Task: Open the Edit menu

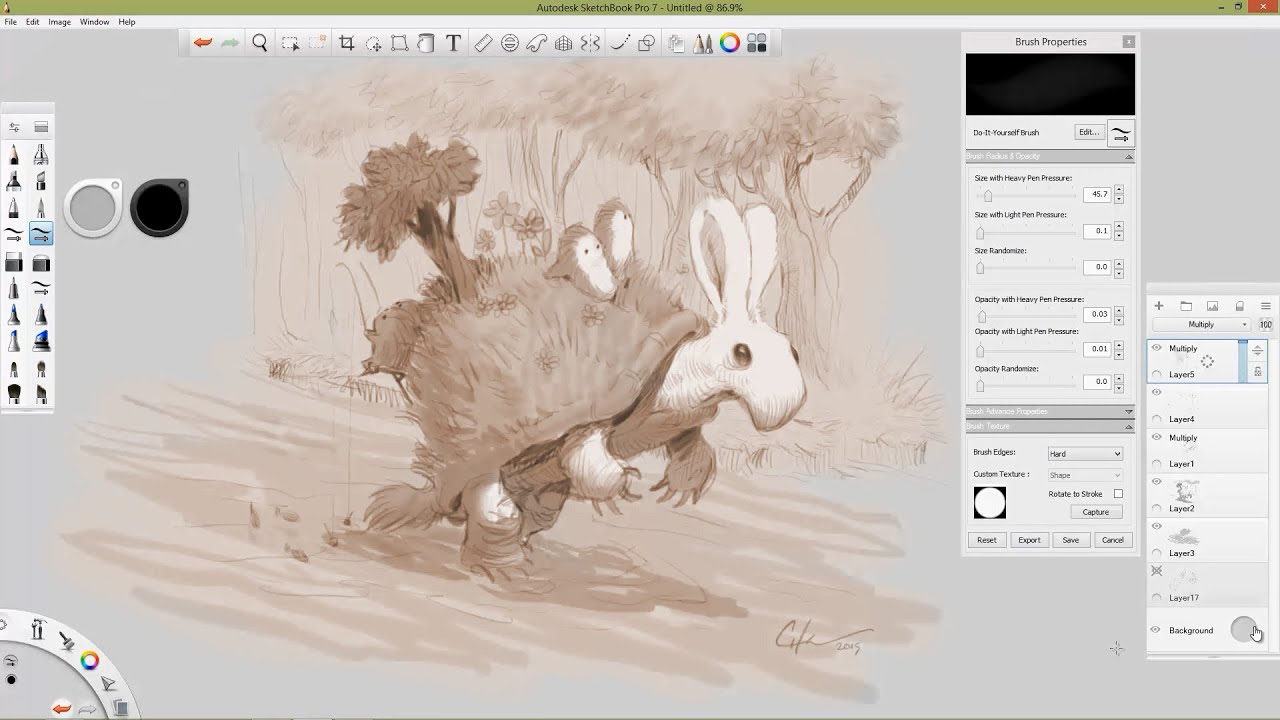Action: 33,22
